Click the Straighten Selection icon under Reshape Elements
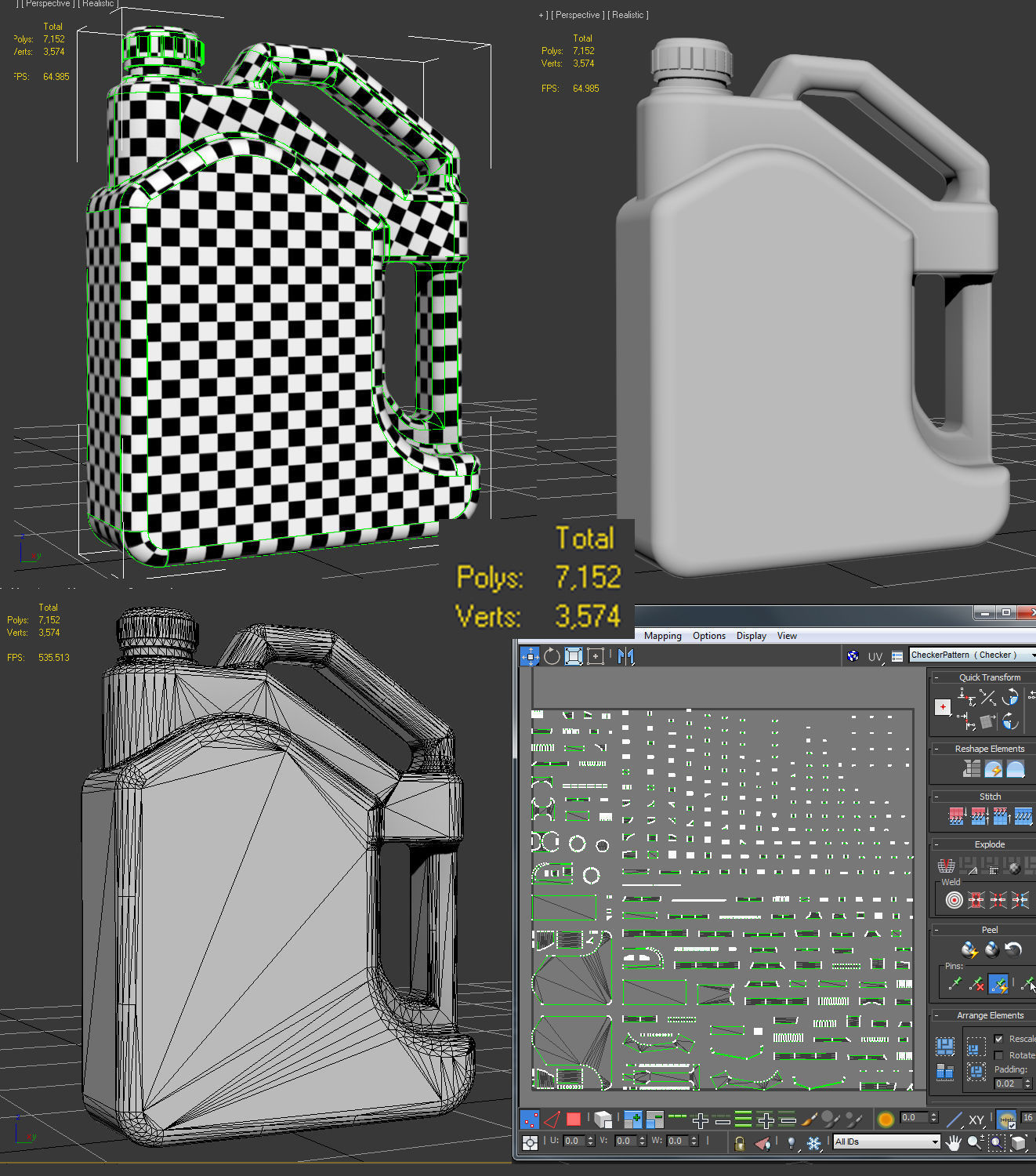Image resolution: width=1036 pixels, height=1176 pixels. pos(972,769)
